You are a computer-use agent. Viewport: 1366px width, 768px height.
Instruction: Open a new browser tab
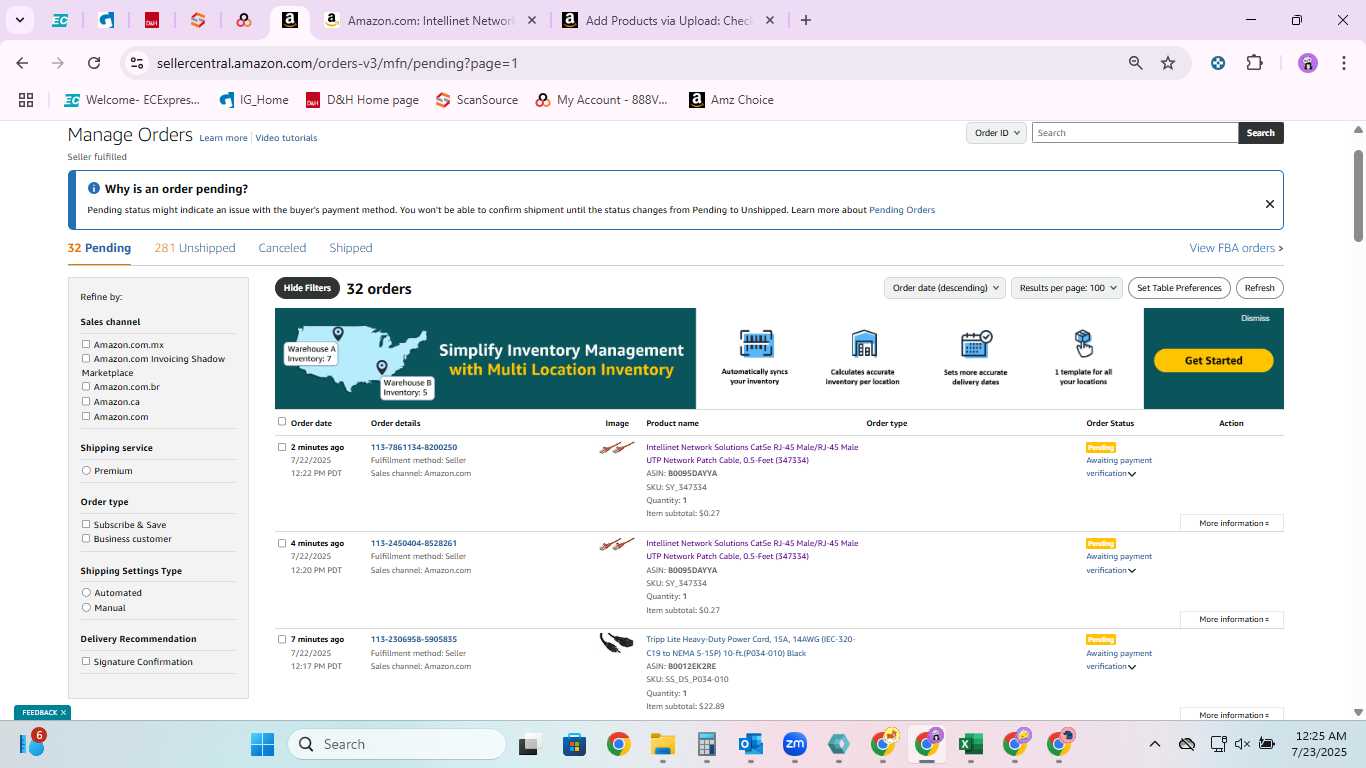click(806, 20)
